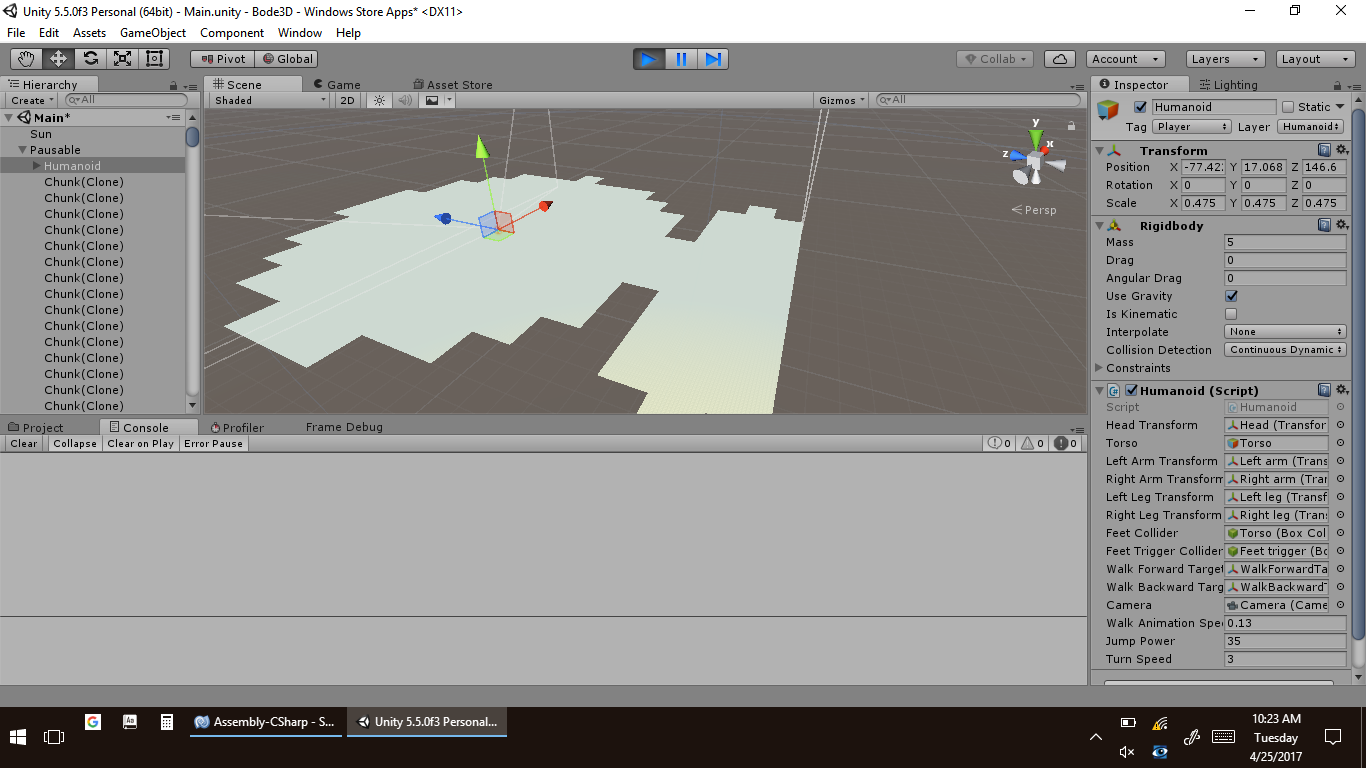The height and width of the screenshot is (768, 1366).
Task: Click the Pause button
Action: tap(681, 59)
